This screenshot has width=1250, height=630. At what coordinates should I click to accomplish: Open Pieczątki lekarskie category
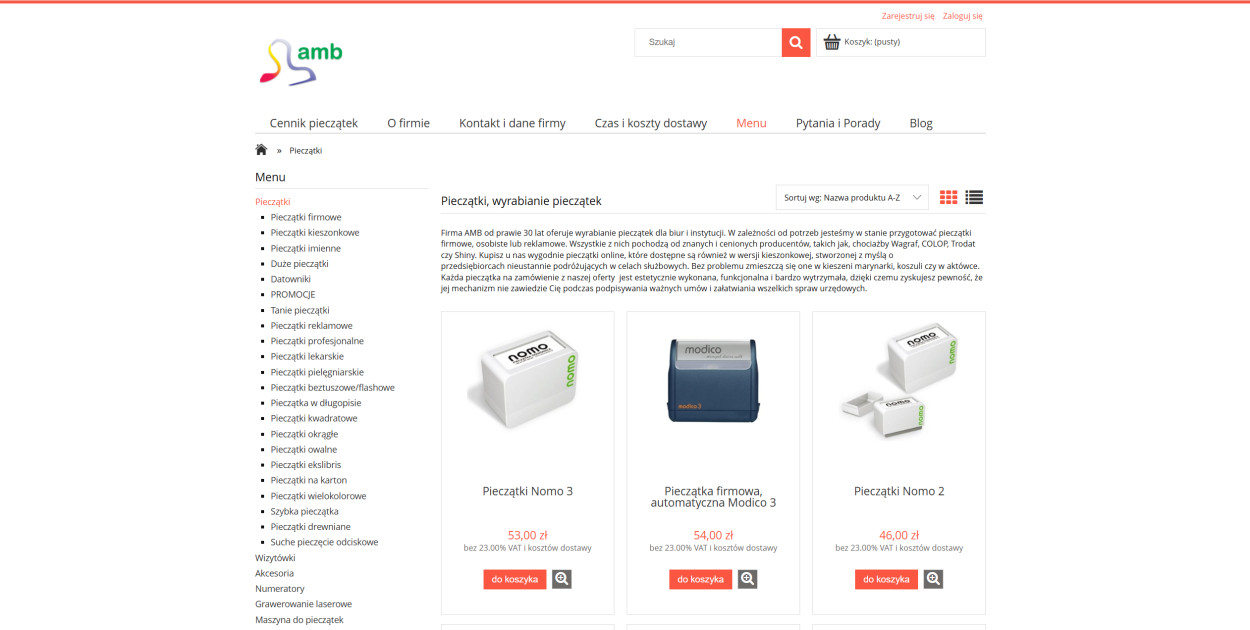click(307, 356)
